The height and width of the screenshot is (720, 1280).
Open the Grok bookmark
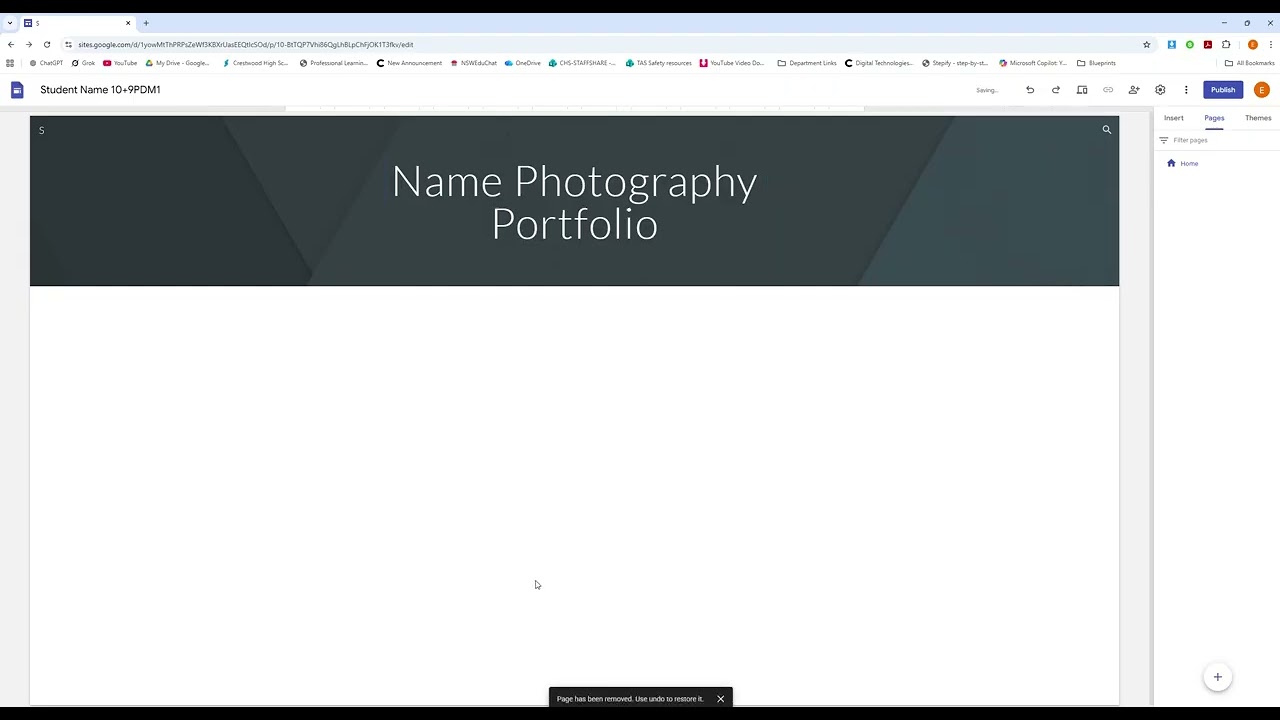[x=83, y=63]
